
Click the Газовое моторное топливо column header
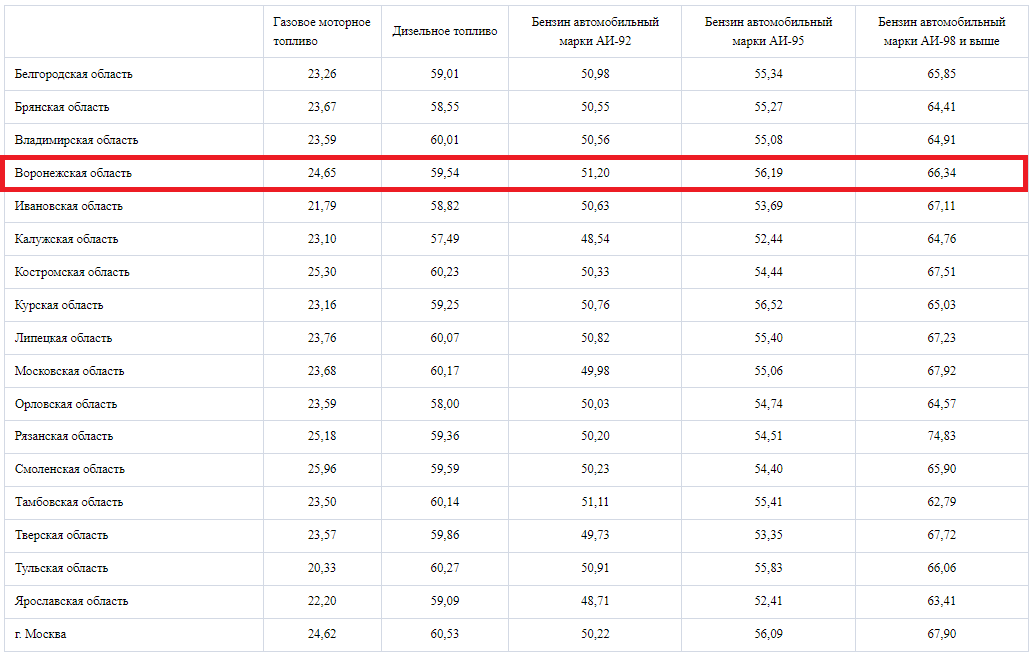pos(322,32)
